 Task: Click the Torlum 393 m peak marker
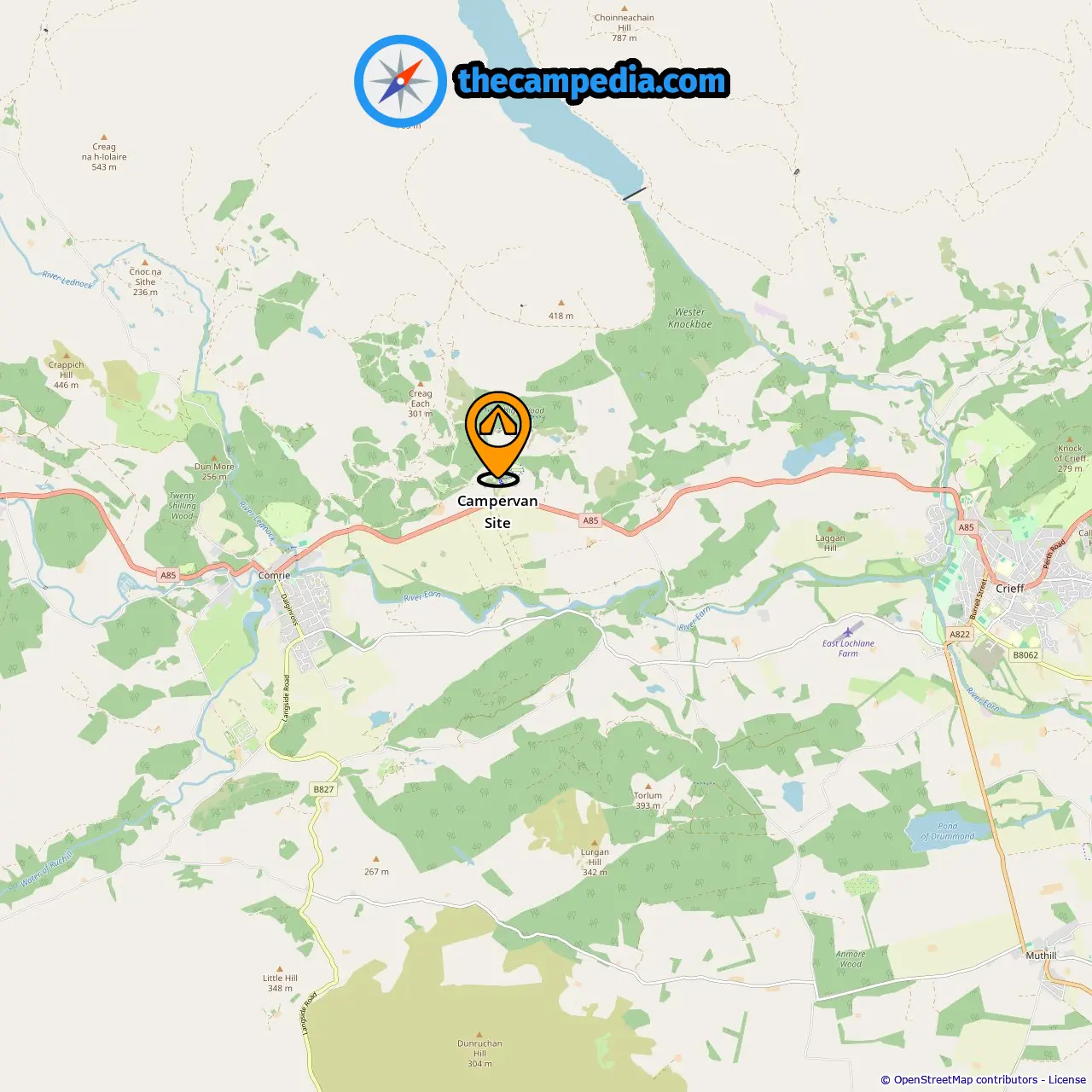click(648, 786)
